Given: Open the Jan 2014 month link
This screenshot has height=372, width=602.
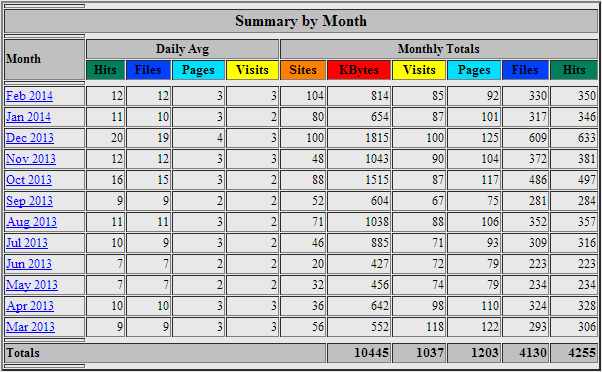Looking at the screenshot, I should [x=28, y=117].
